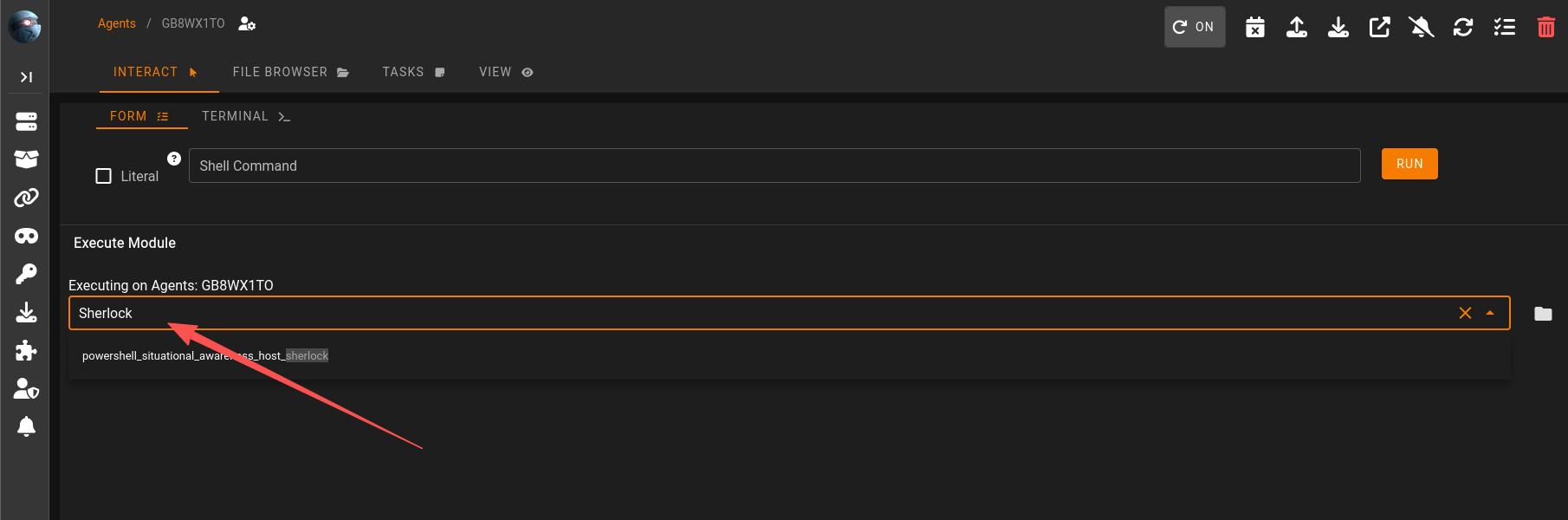Switch to the File Browser tab

click(x=290, y=72)
